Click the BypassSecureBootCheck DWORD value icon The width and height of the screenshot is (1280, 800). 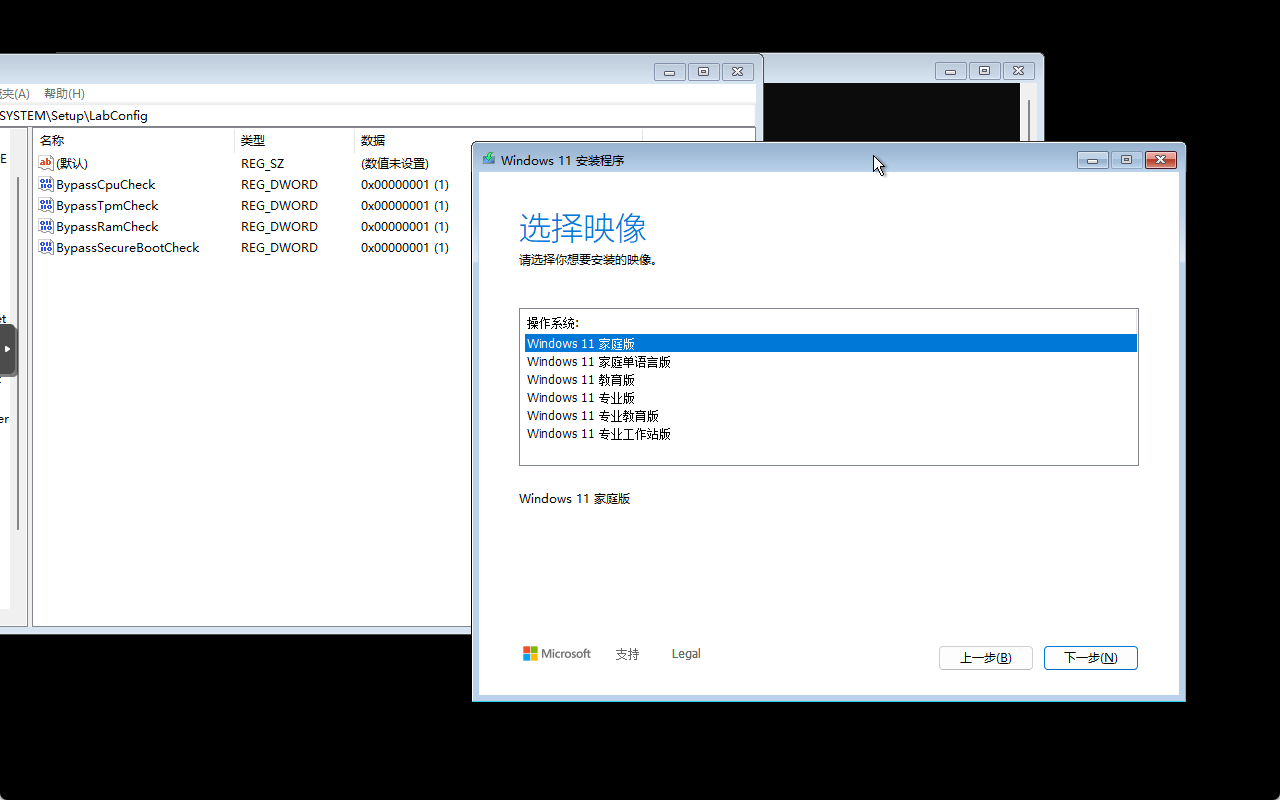coord(45,247)
